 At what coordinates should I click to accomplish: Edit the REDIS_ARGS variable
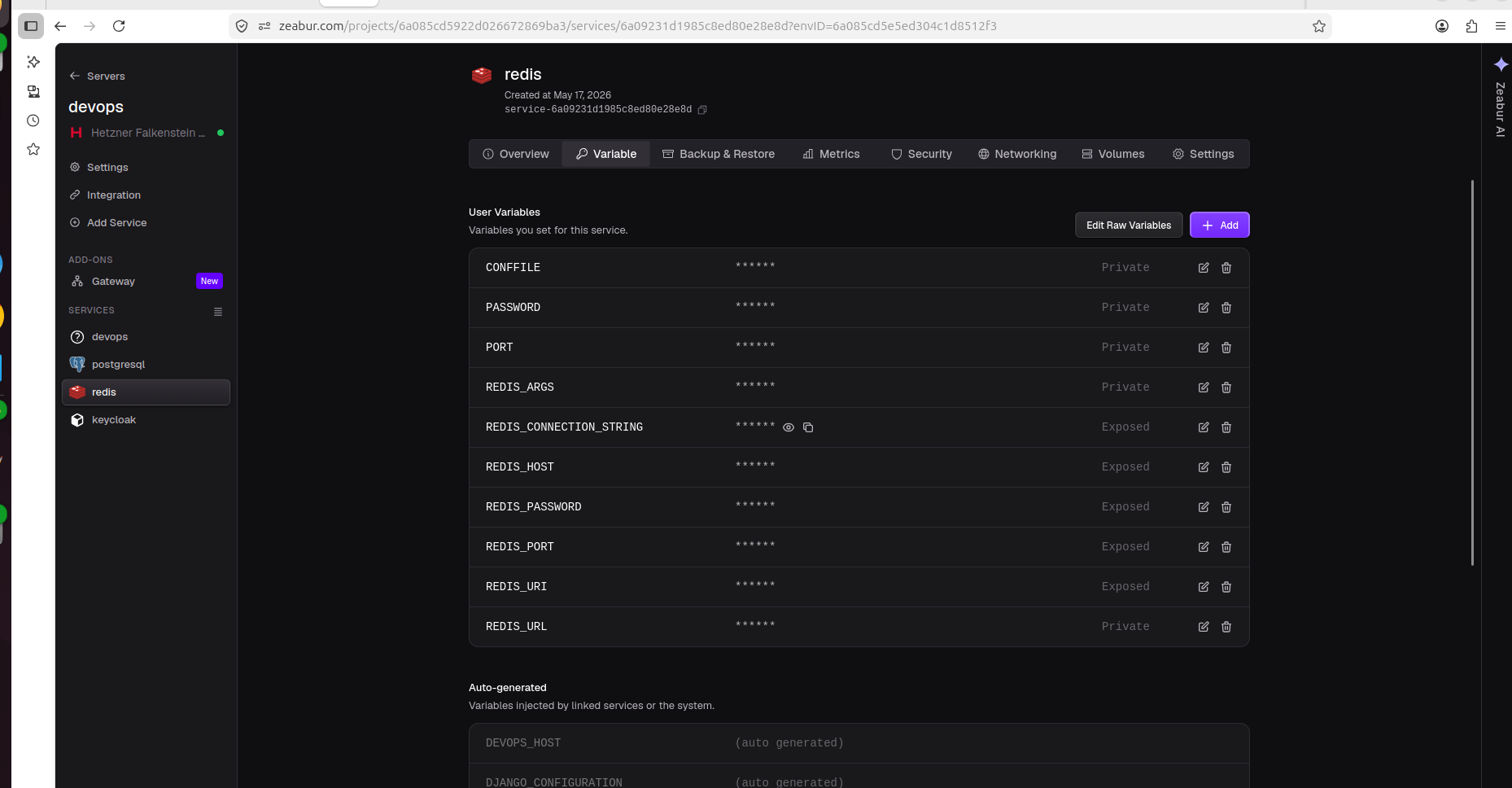tap(1204, 387)
